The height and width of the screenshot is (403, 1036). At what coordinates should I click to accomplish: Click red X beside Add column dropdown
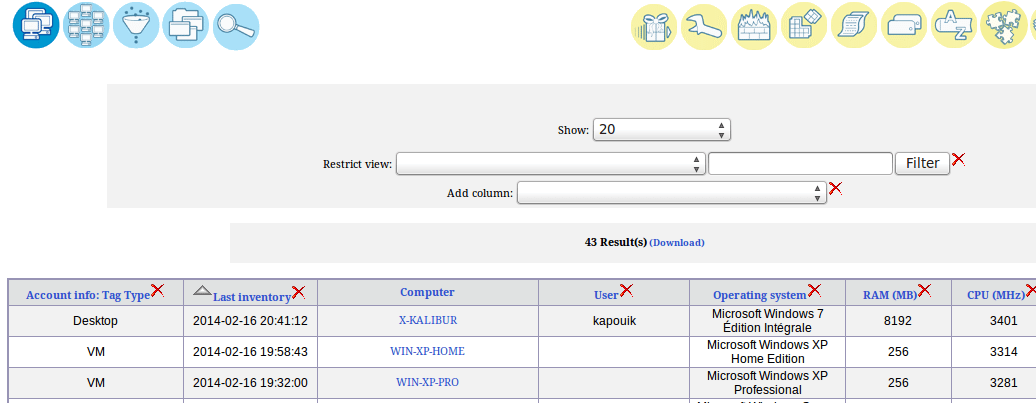tap(835, 188)
